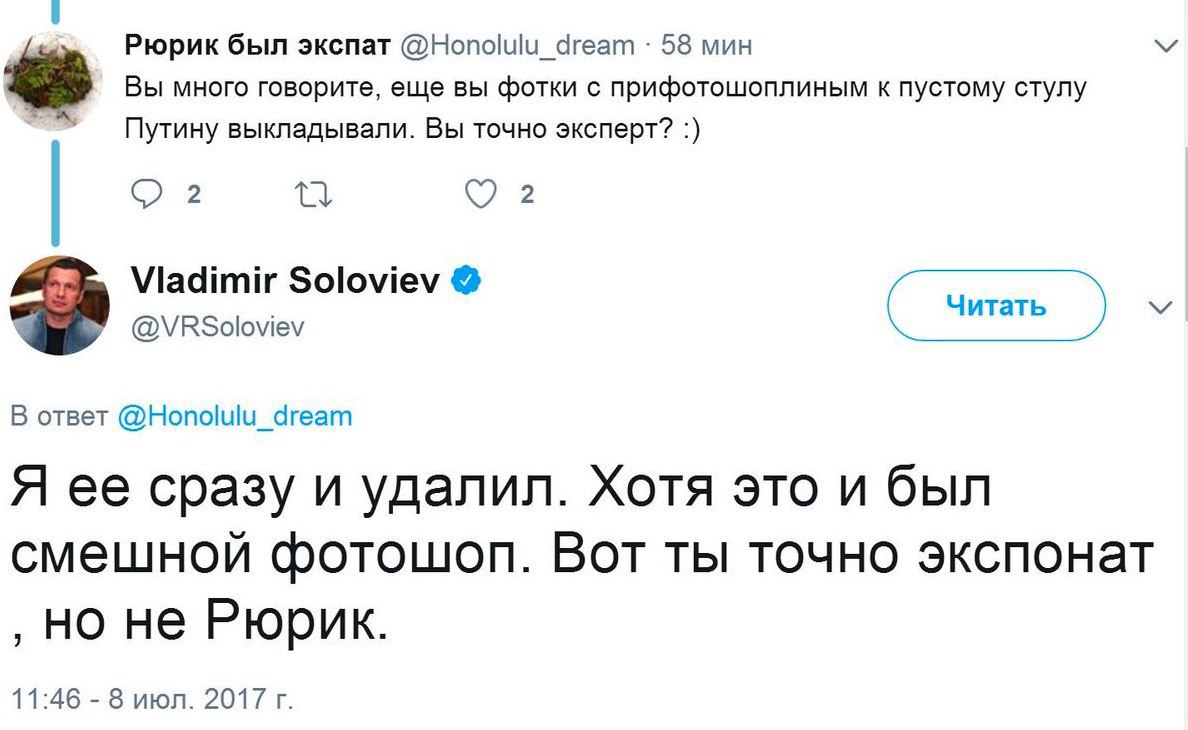Click the 11:46 - 8 июл. 2017 timestamp

tap(152, 698)
